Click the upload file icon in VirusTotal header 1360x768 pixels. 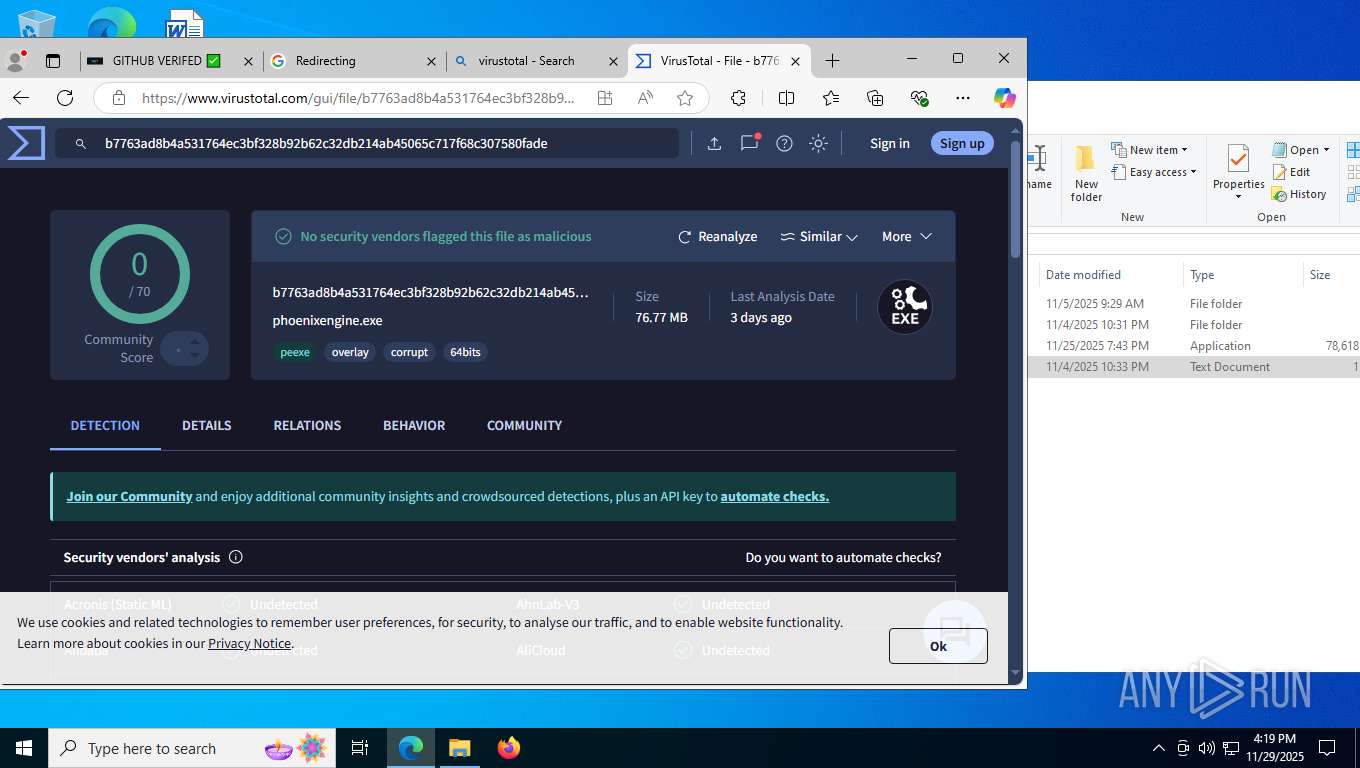pos(714,143)
